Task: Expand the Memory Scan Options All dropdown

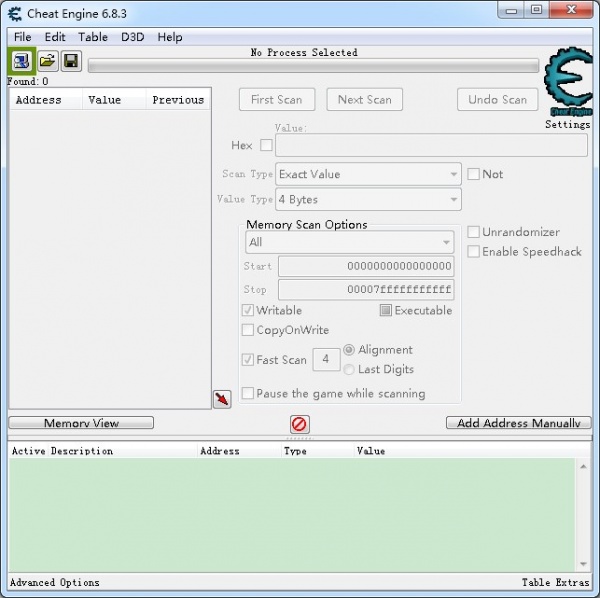Action: click(350, 242)
